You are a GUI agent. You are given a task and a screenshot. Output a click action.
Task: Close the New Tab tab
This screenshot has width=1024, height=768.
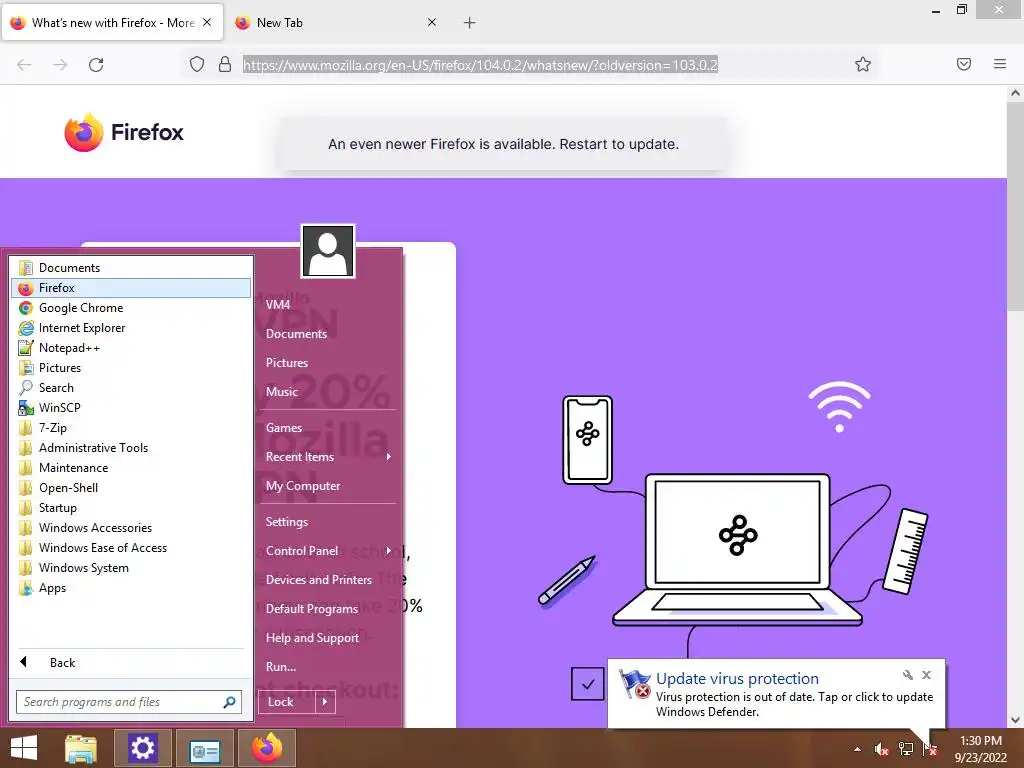coord(432,22)
